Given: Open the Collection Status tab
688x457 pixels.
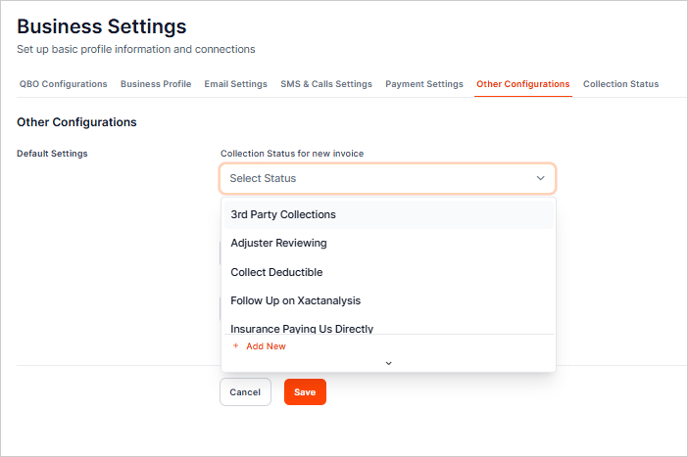Looking at the screenshot, I should [x=621, y=84].
